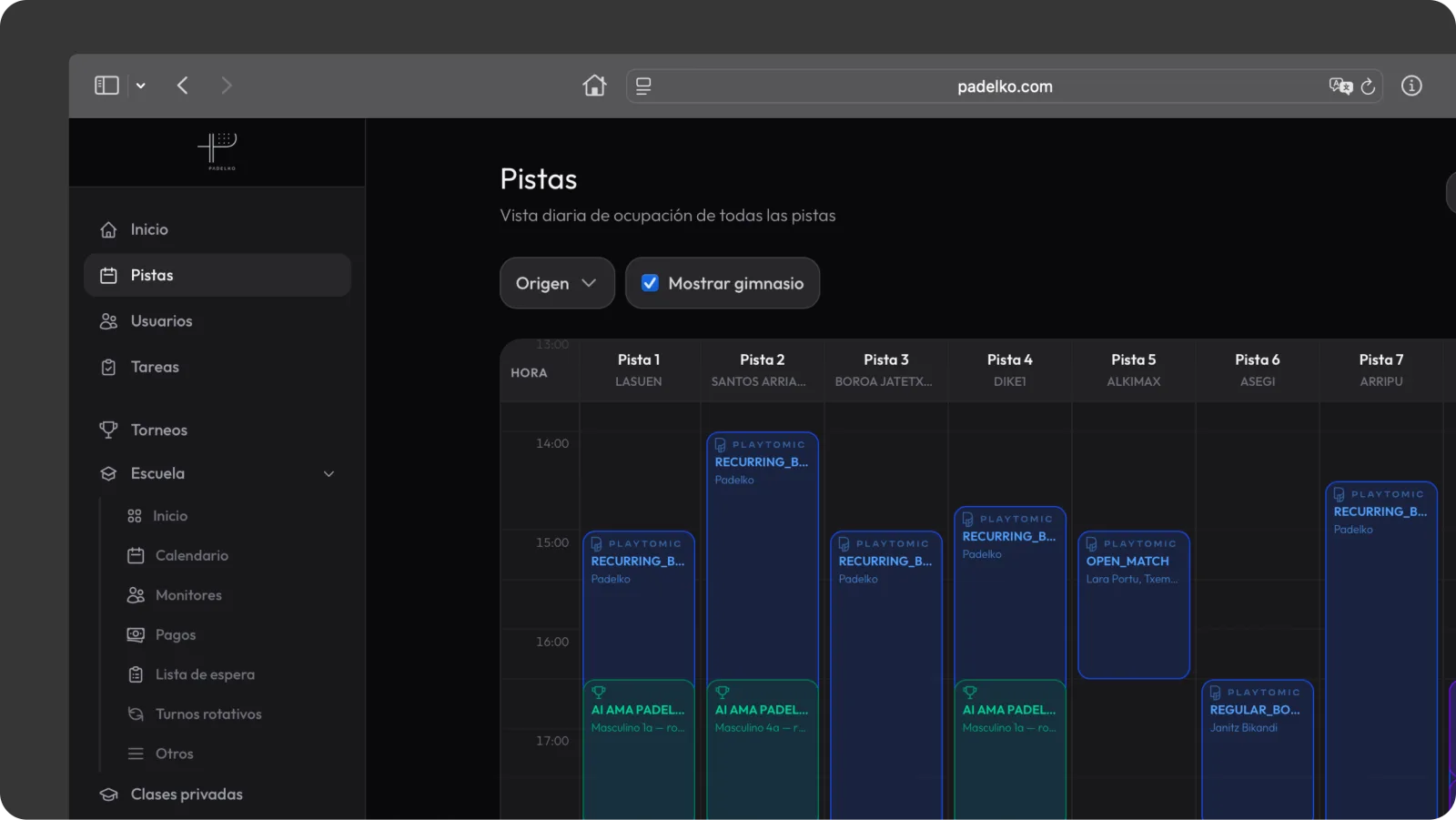This screenshot has height=820, width=1456.
Task: Collapse the Escuela section chevron
Action: 329,474
